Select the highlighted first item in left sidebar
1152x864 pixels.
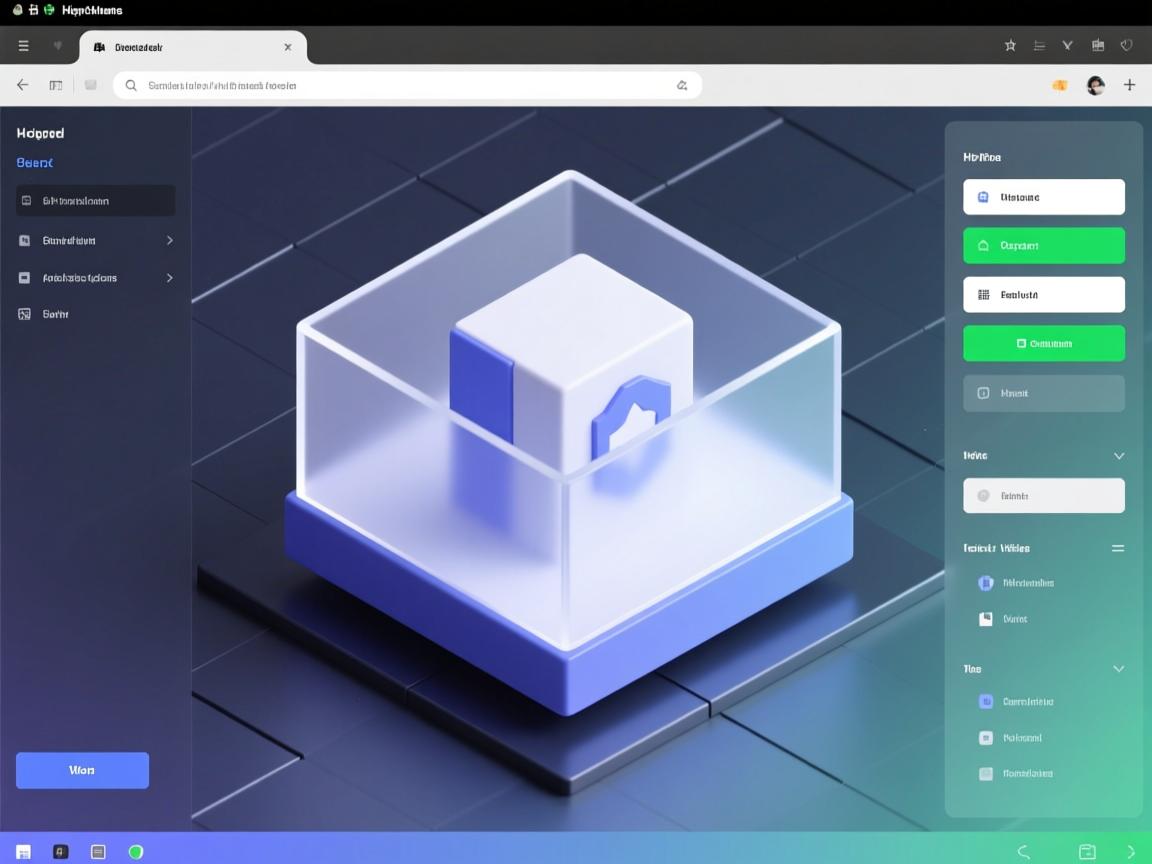click(x=95, y=201)
